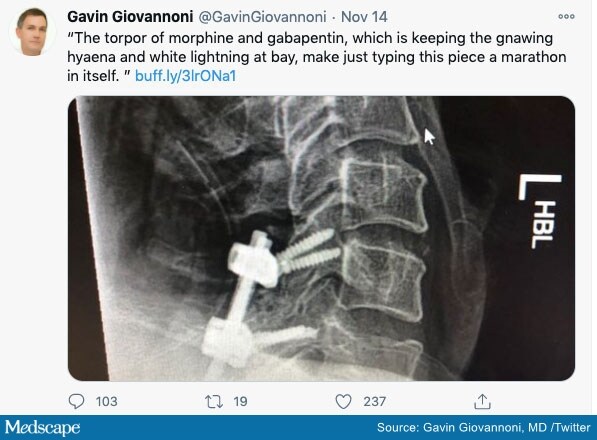The width and height of the screenshot is (597, 440).
Task: Follow the buff.ly/3lrONa1 link
Action: tap(185, 76)
